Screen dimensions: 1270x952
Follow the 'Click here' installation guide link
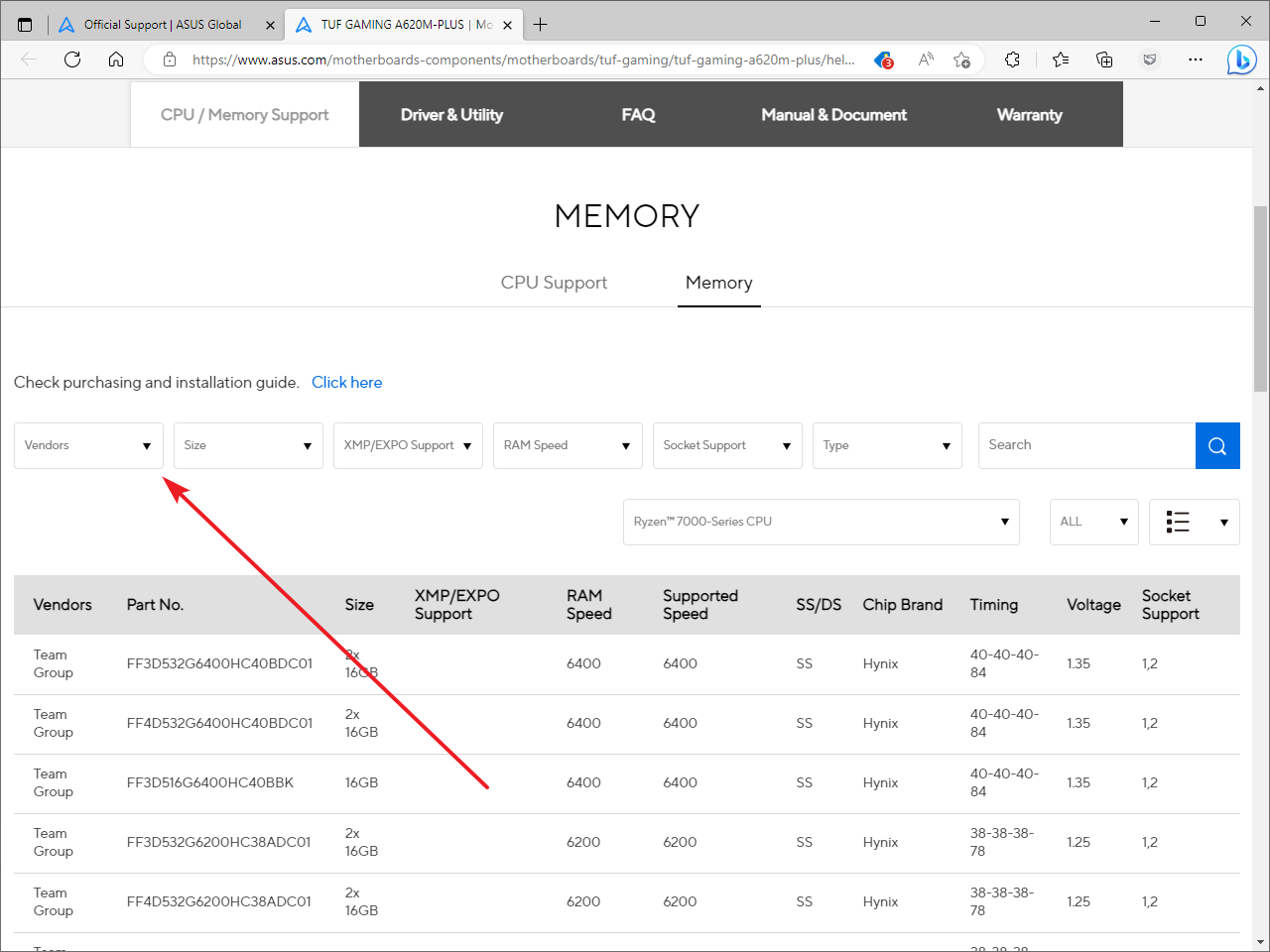coord(346,383)
